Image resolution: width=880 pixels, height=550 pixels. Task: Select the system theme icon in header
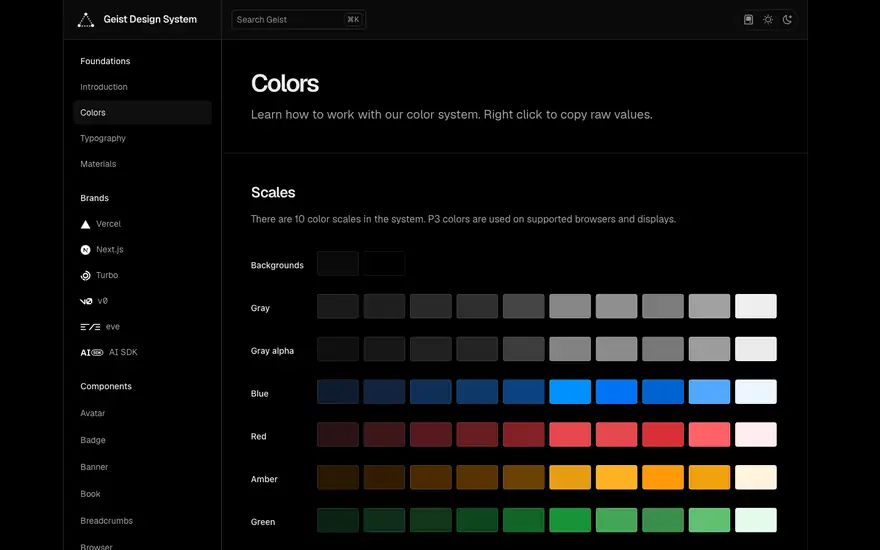[x=748, y=20]
